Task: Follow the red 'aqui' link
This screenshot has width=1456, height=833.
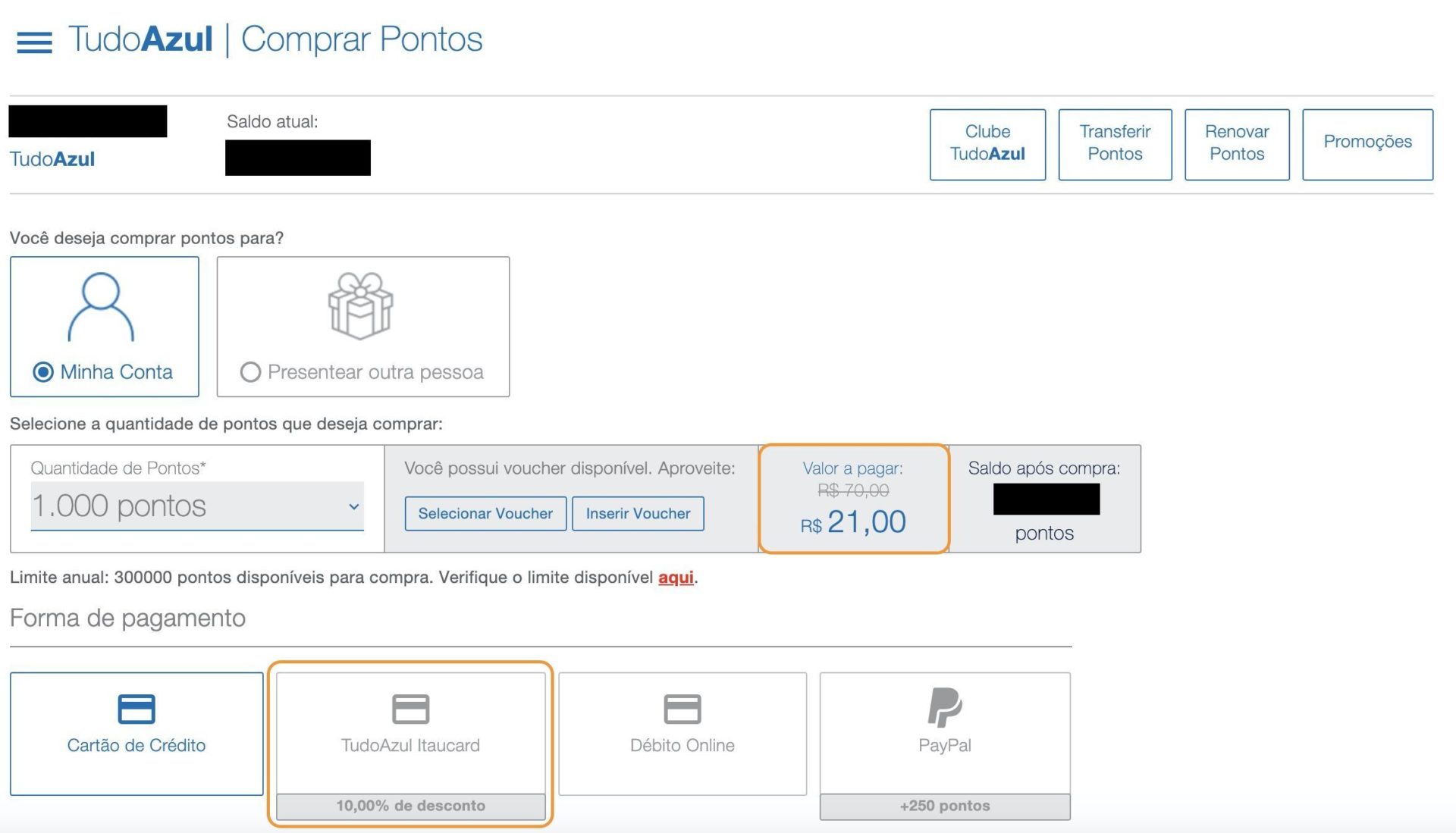Action: click(x=676, y=578)
